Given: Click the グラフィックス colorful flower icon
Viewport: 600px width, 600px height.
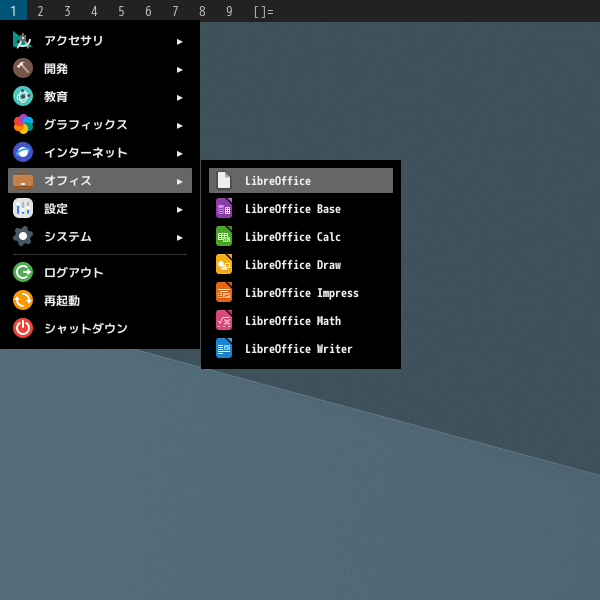Looking at the screenshot, I should point(23,124).
